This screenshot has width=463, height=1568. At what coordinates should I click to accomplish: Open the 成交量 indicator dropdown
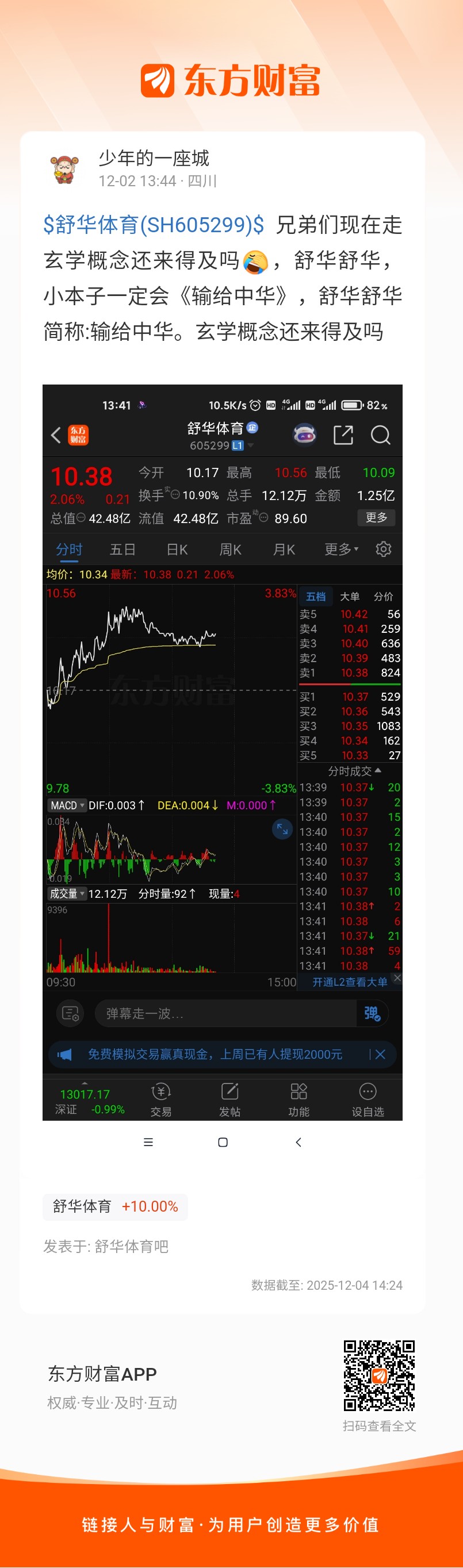(x=67, y=894)
